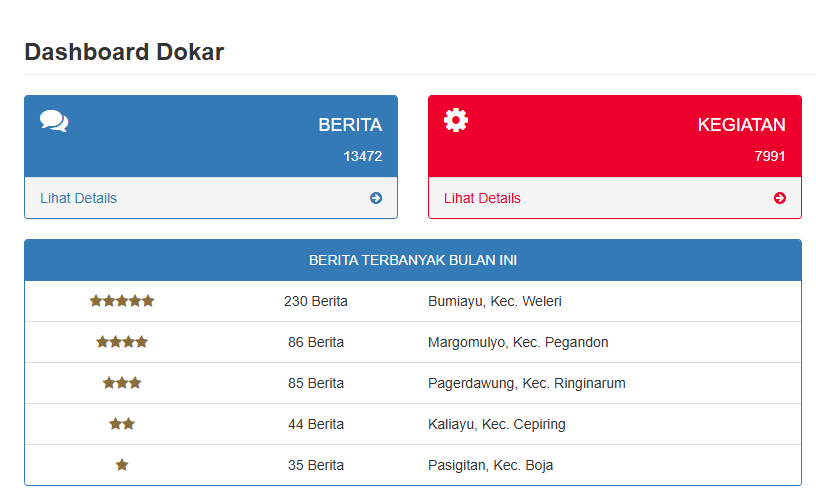Open Lihat Details link under Berita

coord(79,198)
